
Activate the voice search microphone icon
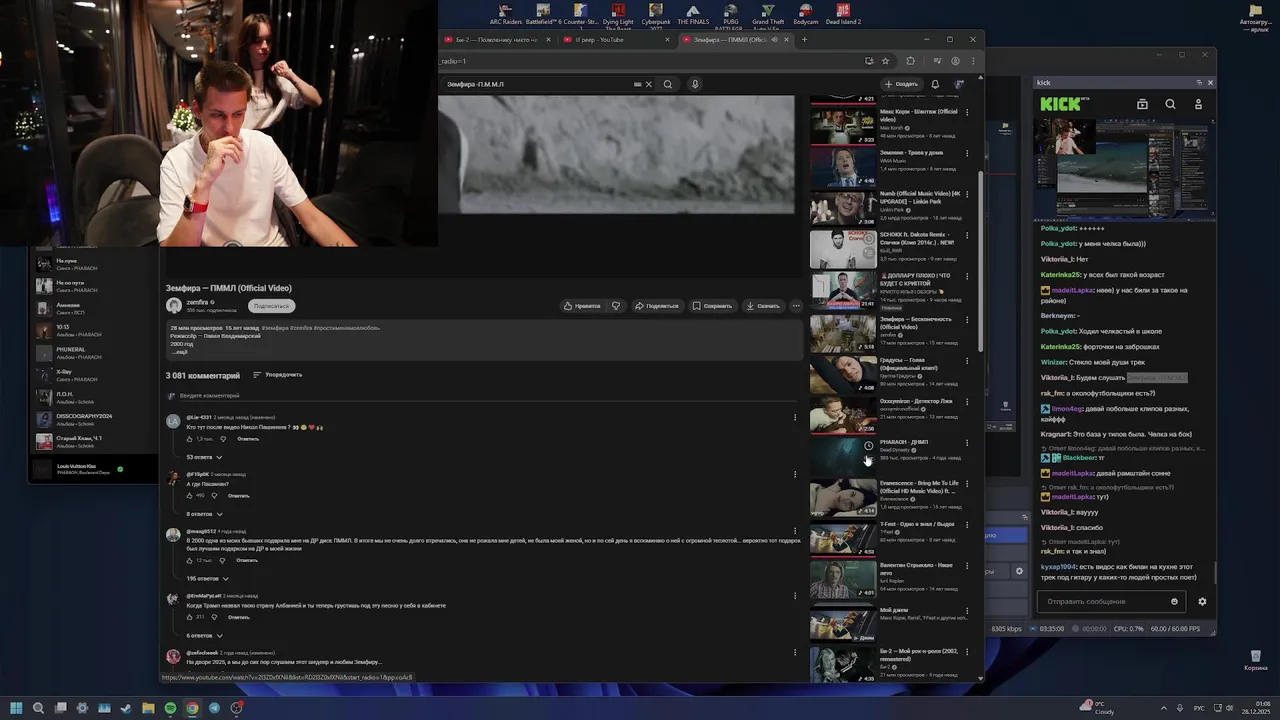coord(695,84)
